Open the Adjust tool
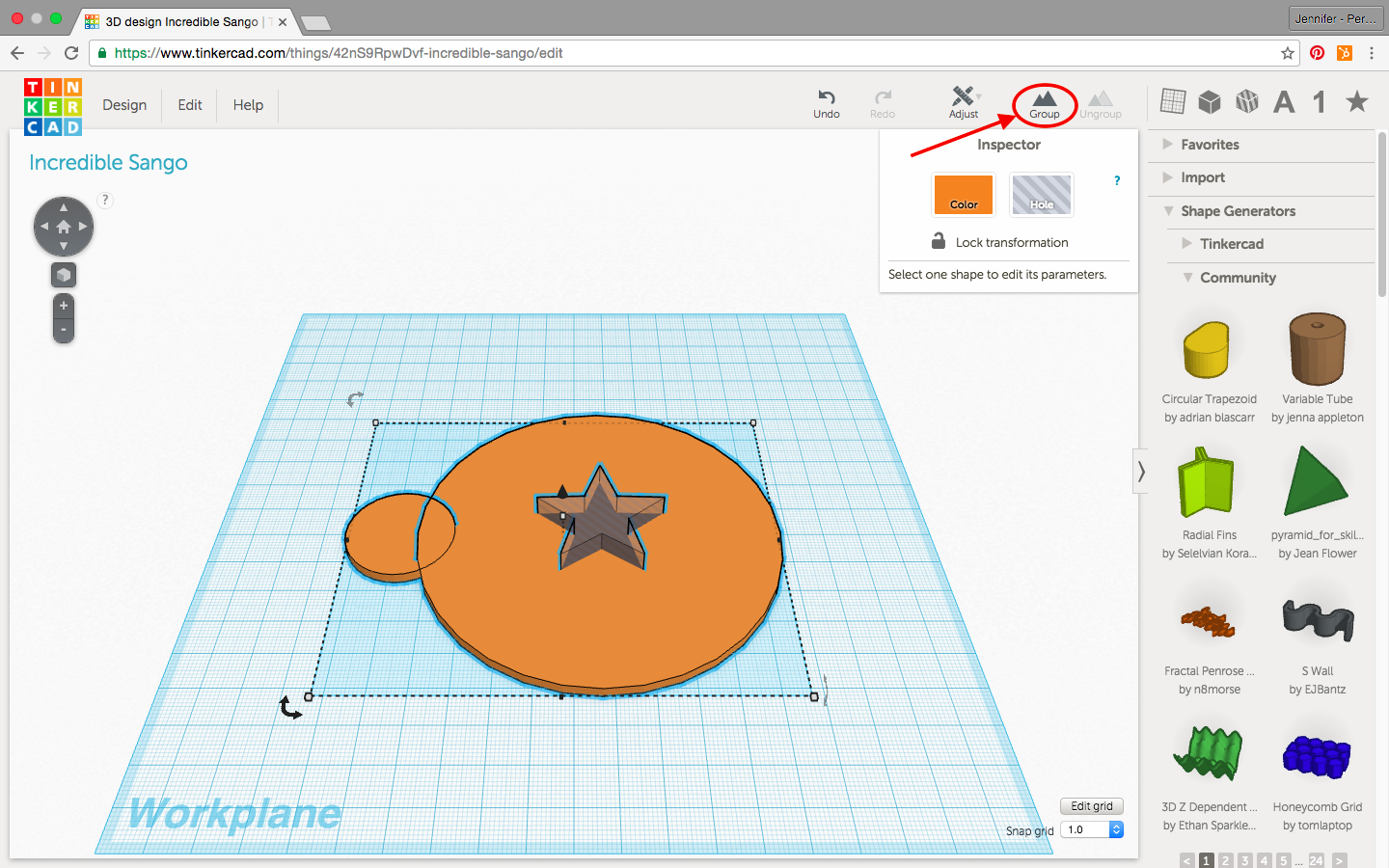1389x868 pixels. (964, 103)
